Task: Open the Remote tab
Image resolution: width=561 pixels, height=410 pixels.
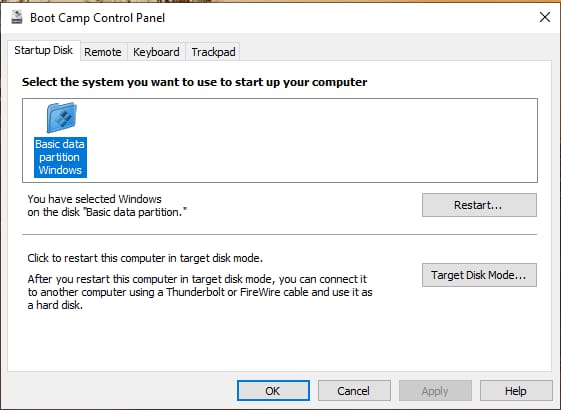Action: pos(103,52)
